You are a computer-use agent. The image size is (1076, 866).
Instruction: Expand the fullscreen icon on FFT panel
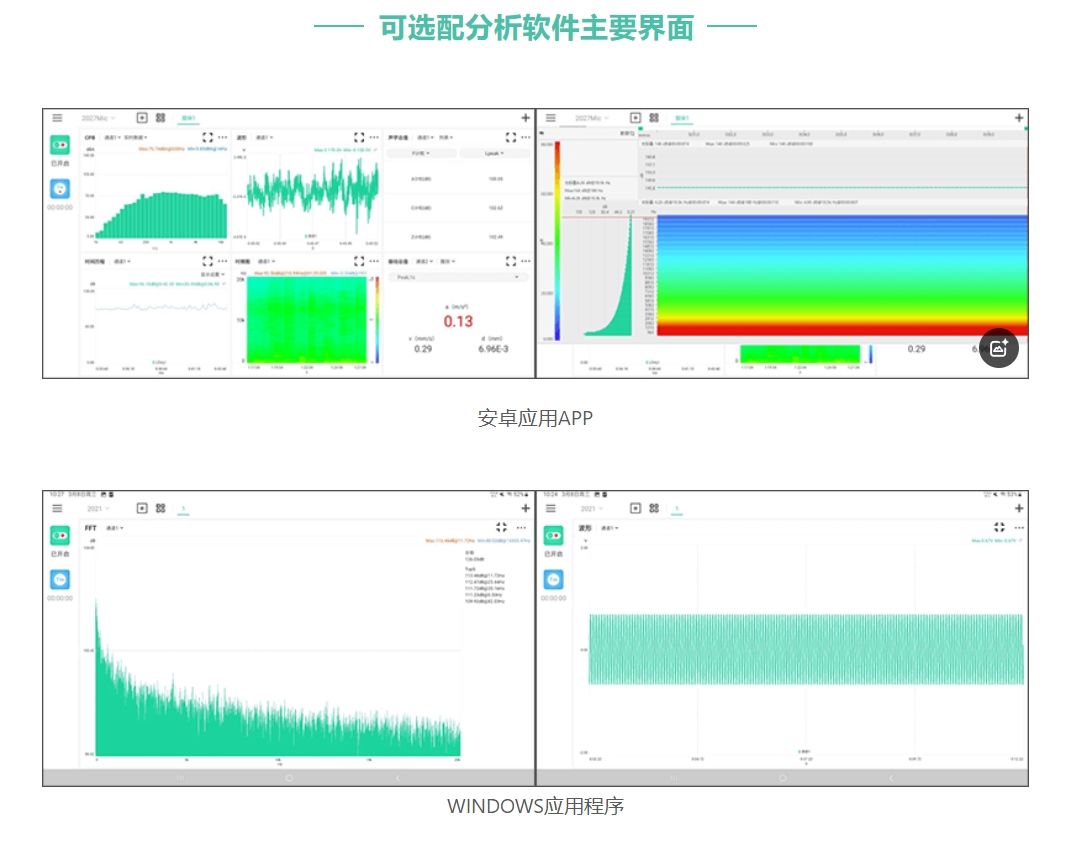click(502, 527)
